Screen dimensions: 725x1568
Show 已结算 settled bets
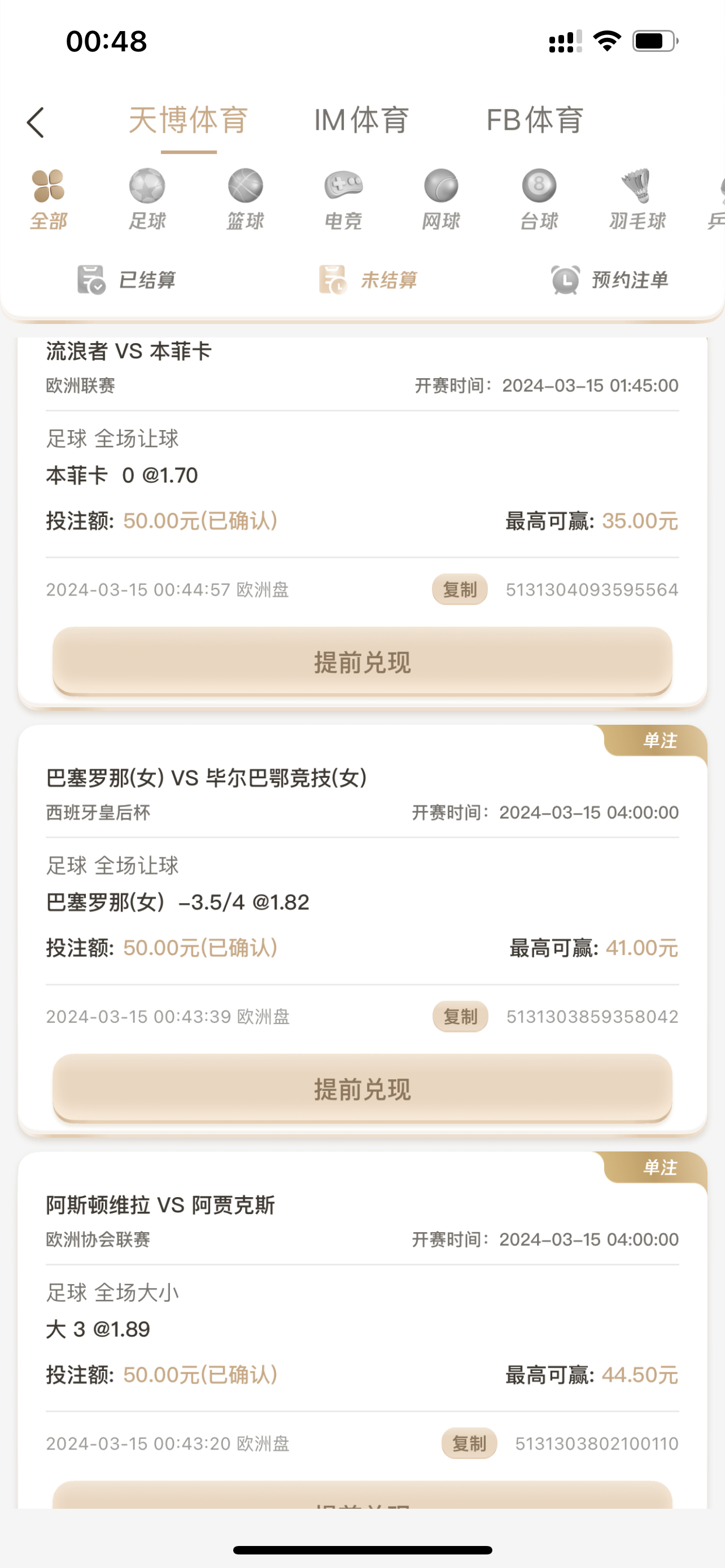pyautogui.click(x=126, y=280)
